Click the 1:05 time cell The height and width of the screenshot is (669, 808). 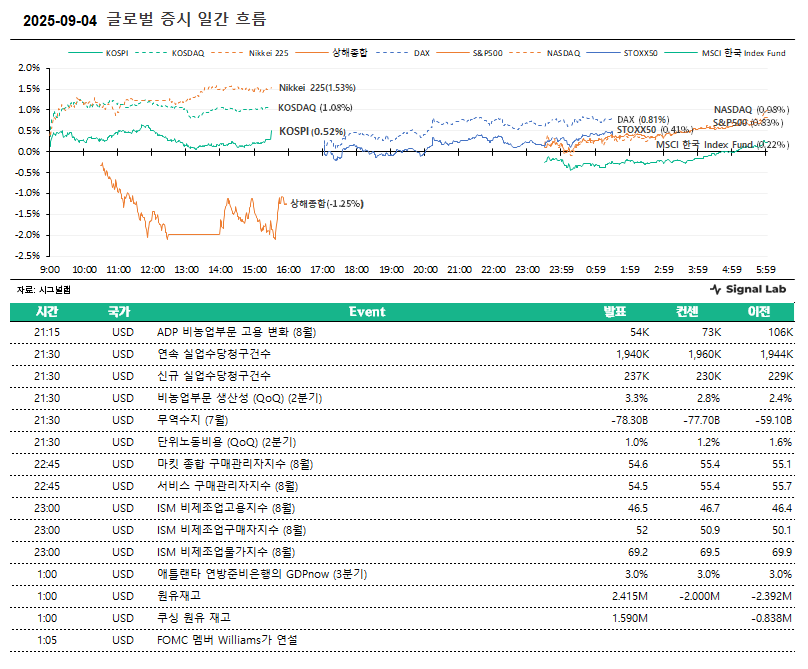coord(47,640)
